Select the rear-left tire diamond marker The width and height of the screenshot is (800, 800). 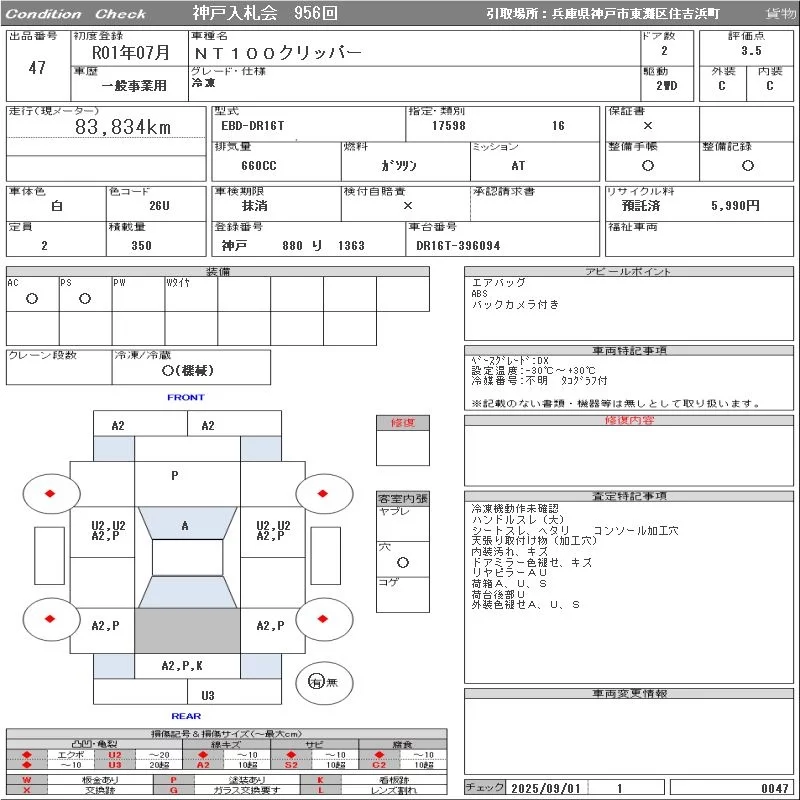click(x=50, y=619)
